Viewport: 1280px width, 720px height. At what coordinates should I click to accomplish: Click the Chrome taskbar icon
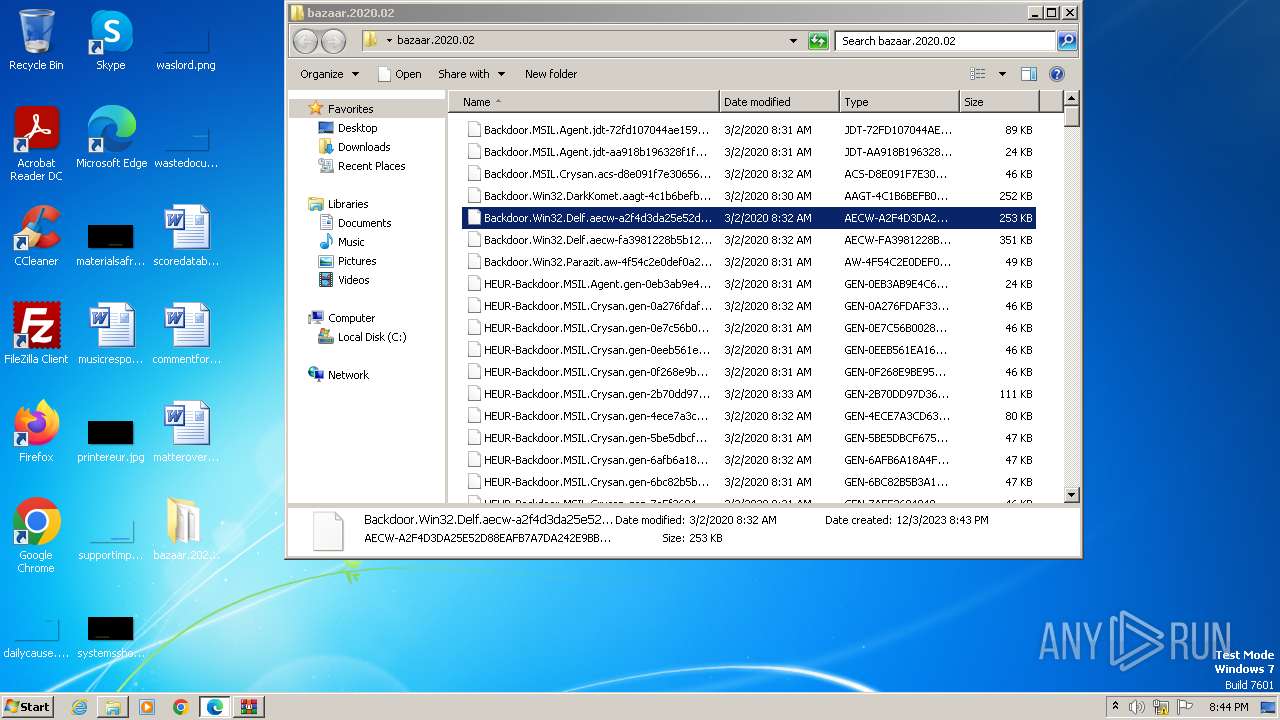180,707
